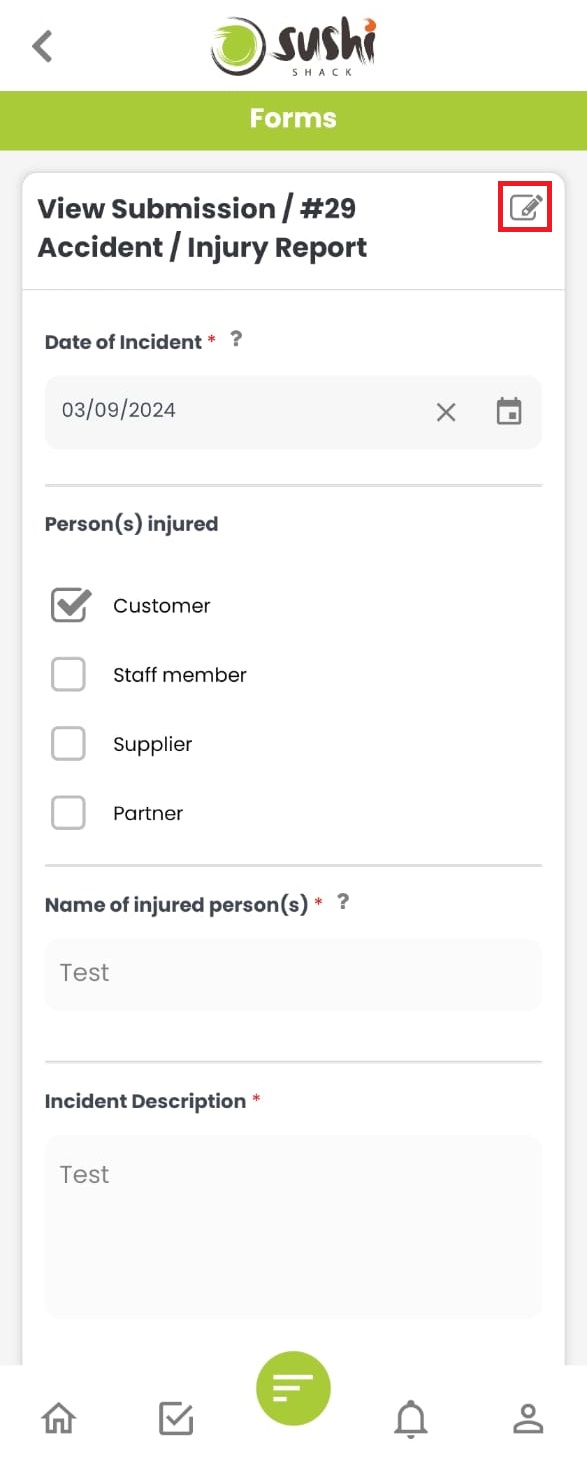Image resolution: width=587 pixels, height=1466 pixels.
Task: Open calendar picker for incident date
Action: (509, 411)
